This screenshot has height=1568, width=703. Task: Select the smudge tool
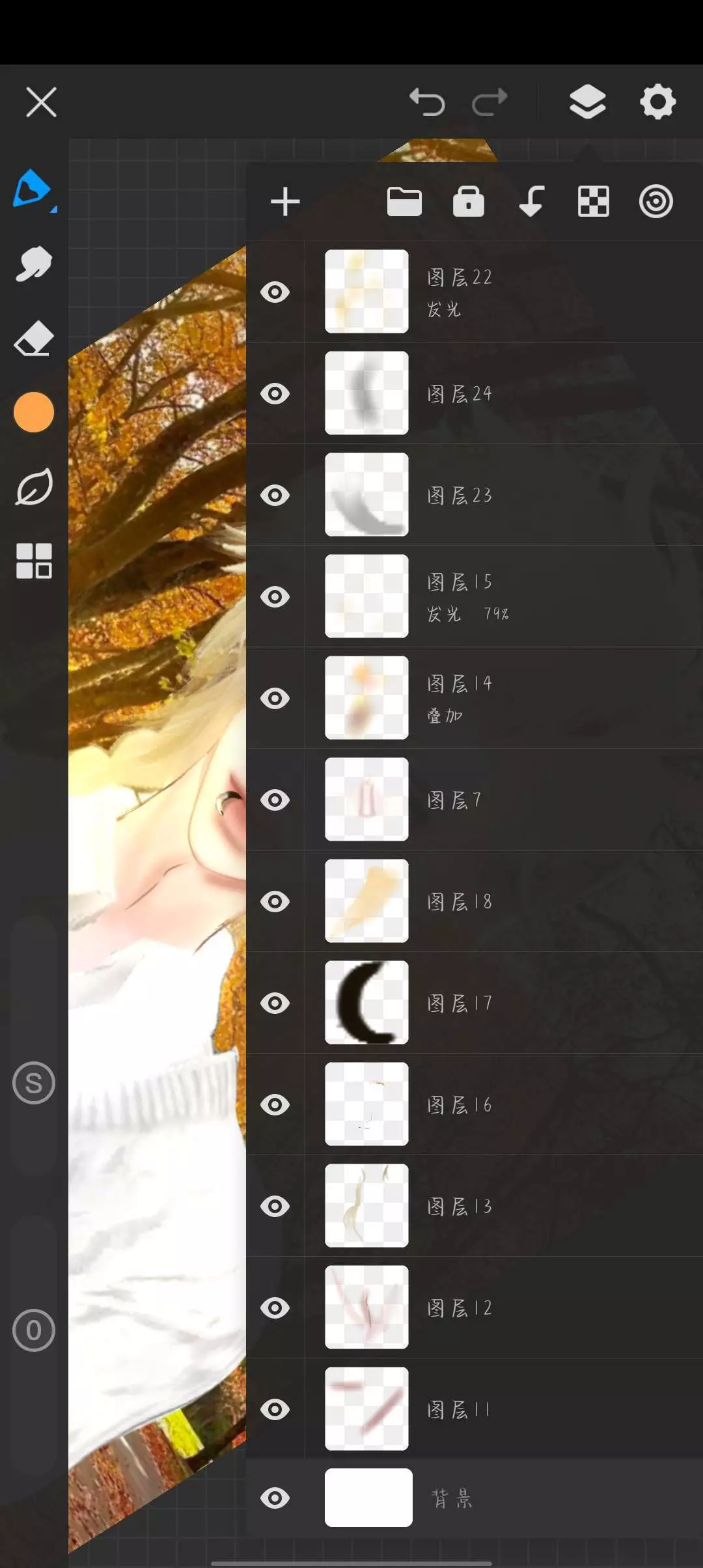(33, 264)
